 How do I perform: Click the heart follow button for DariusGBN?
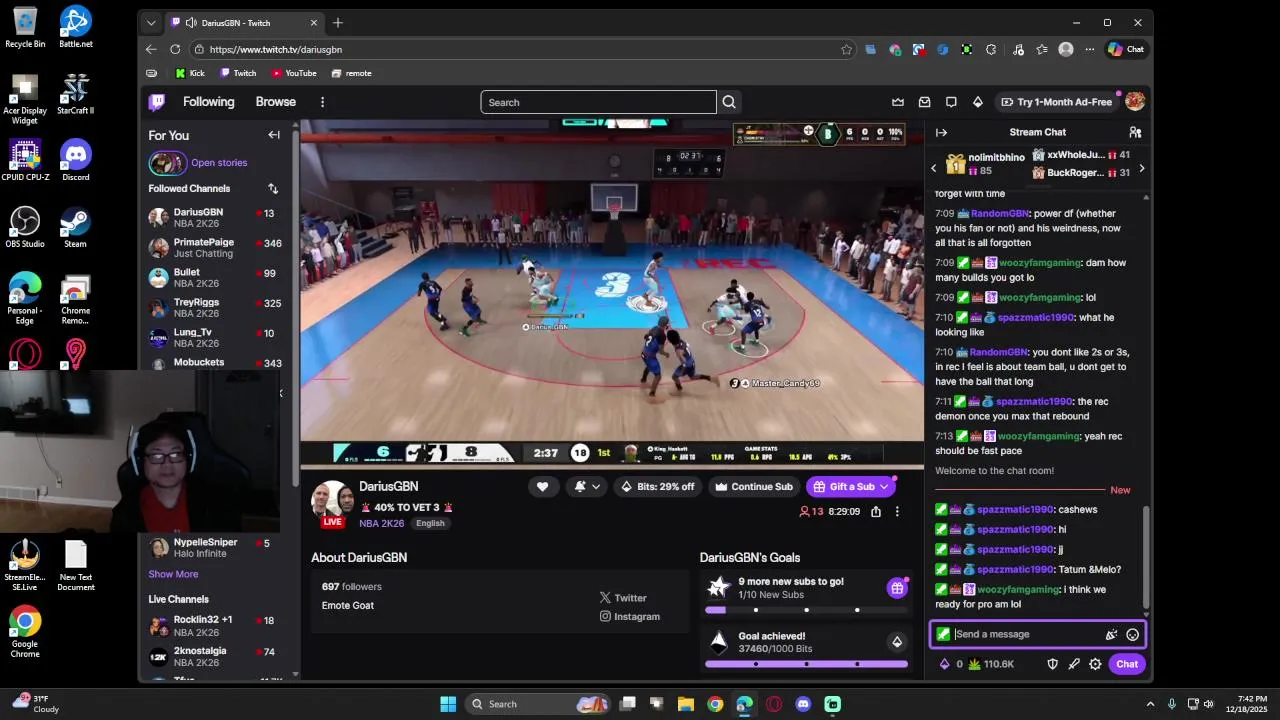542,487
